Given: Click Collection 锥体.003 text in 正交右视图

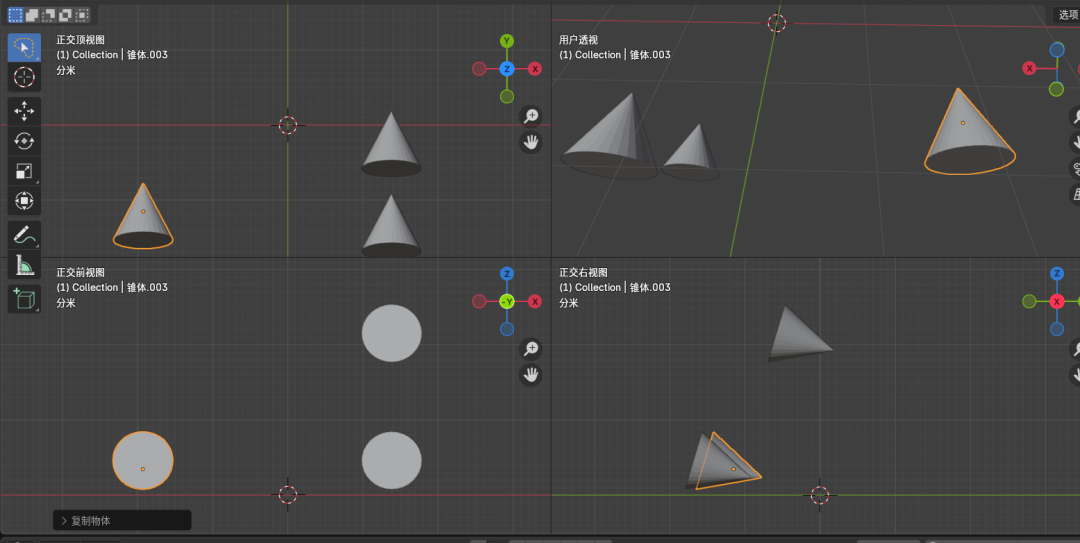Looking at the screenshot, I should (614, 287).
